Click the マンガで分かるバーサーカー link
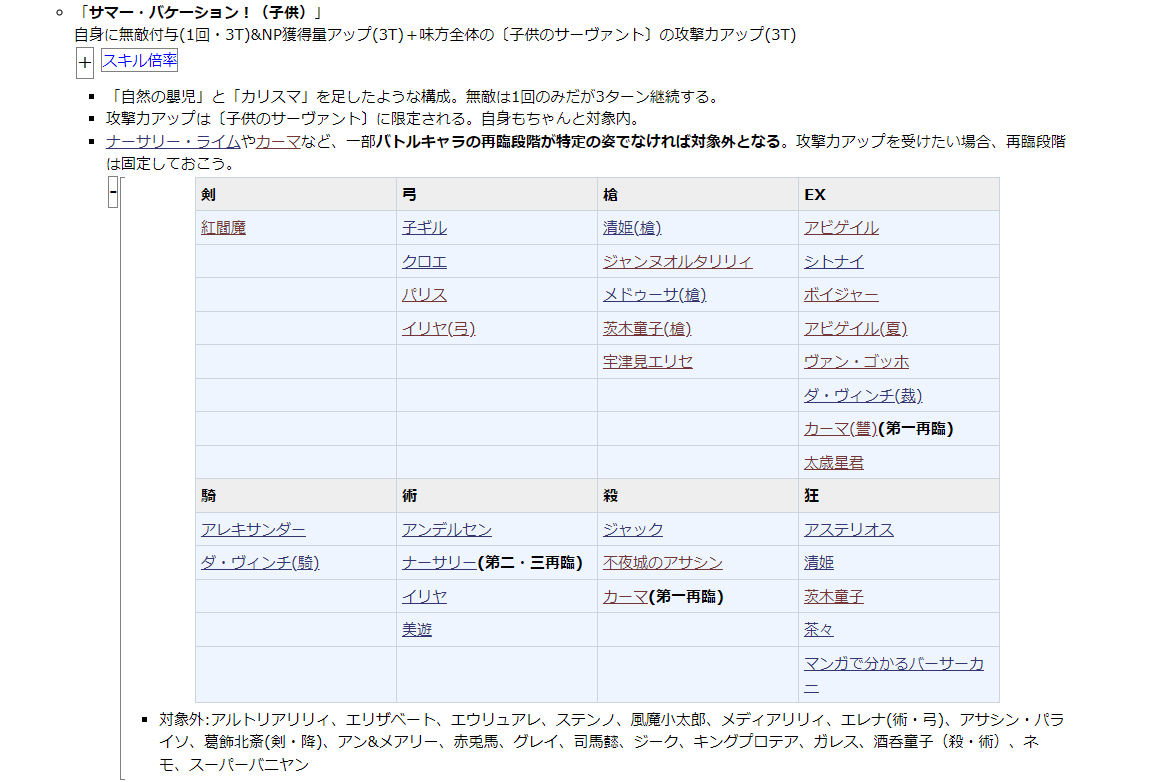The height and width of the screenshot is (782, 1173). (x=893, y=664)
